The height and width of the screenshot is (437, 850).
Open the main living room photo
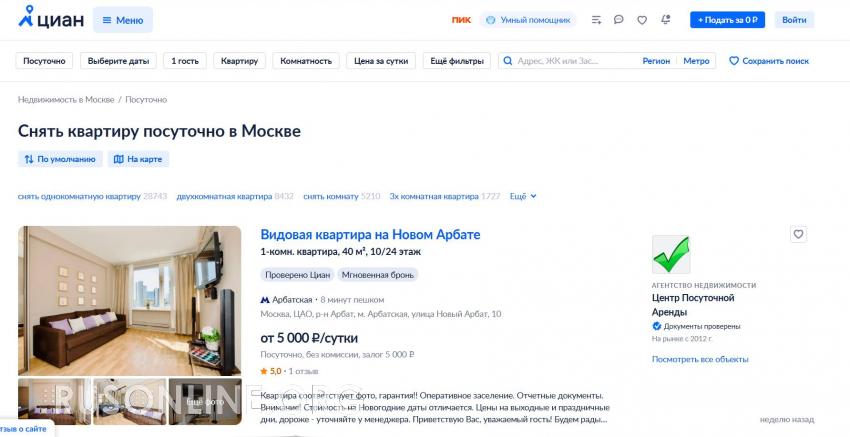click(130, 300)
